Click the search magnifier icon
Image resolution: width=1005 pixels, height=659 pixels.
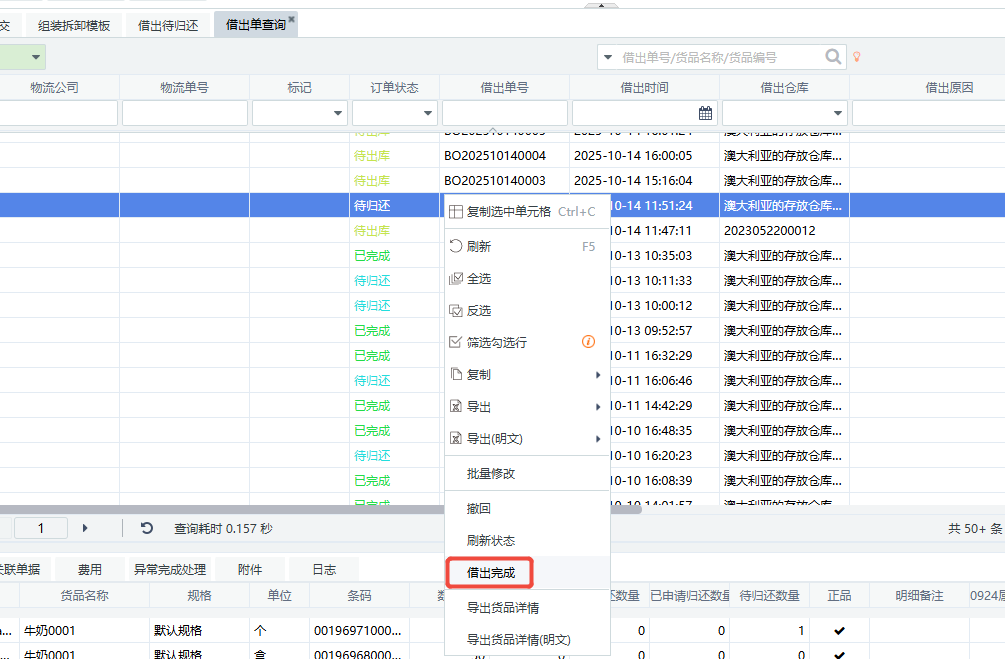[x=833, y=58]
